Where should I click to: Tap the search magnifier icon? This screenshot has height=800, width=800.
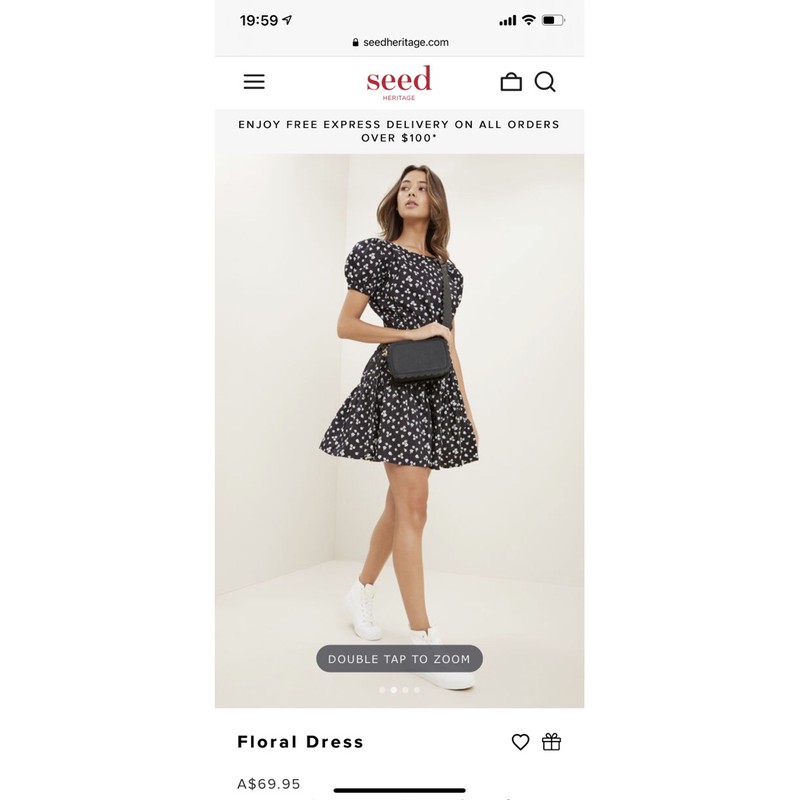tap(545, 82)
